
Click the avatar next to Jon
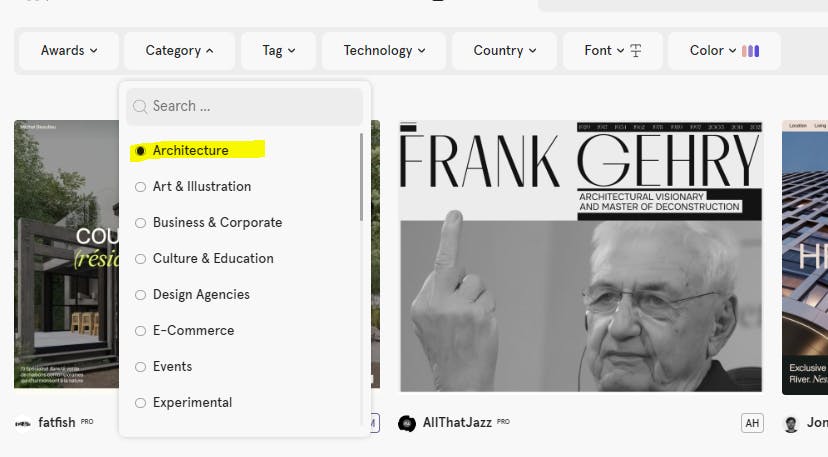(791, 423)
